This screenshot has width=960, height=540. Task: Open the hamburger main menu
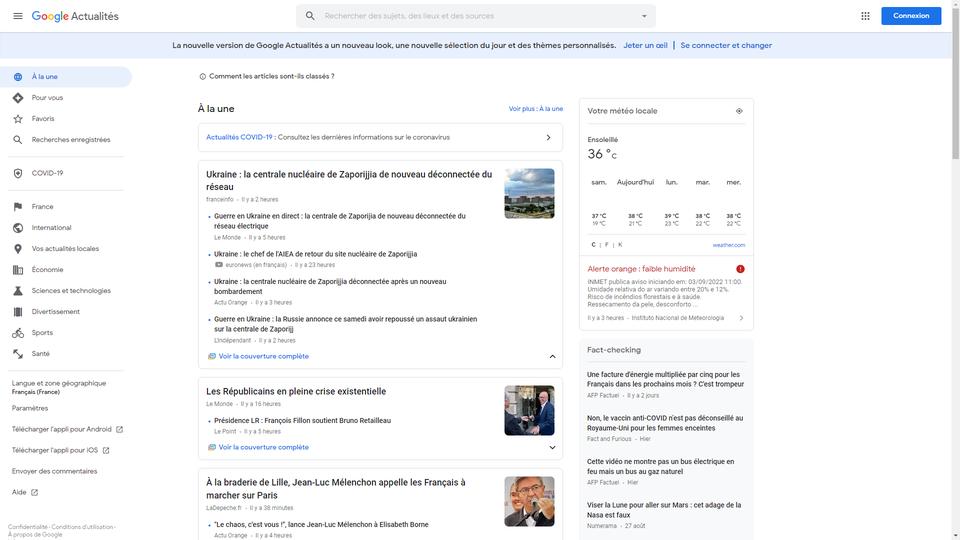click(18, 16)
